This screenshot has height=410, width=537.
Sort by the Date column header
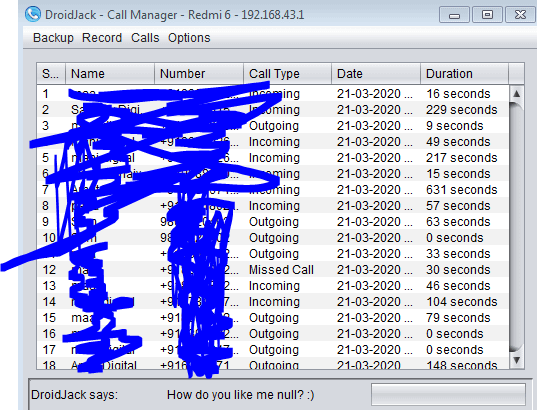coord(376,74)
